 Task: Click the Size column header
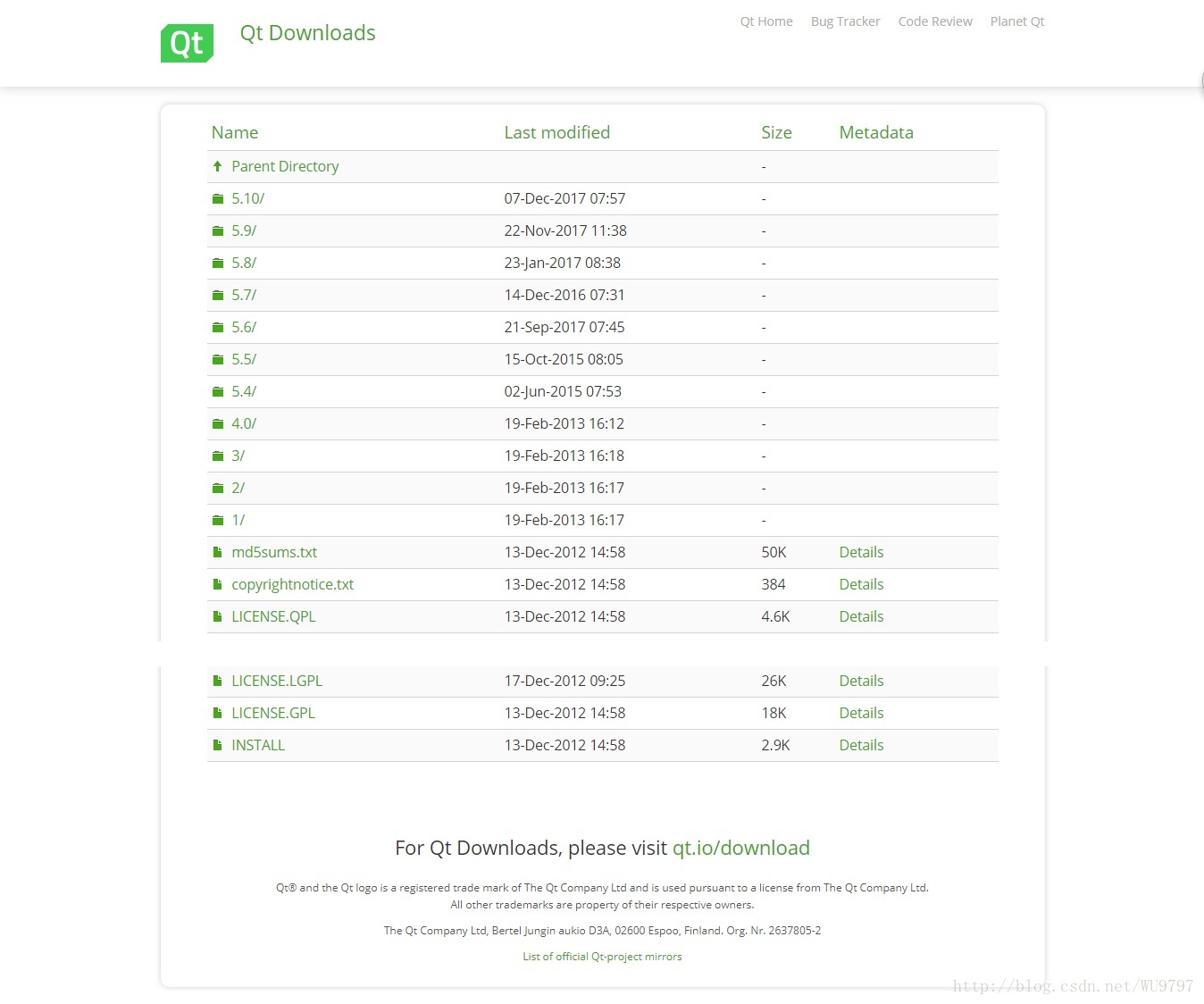point(776,132)
